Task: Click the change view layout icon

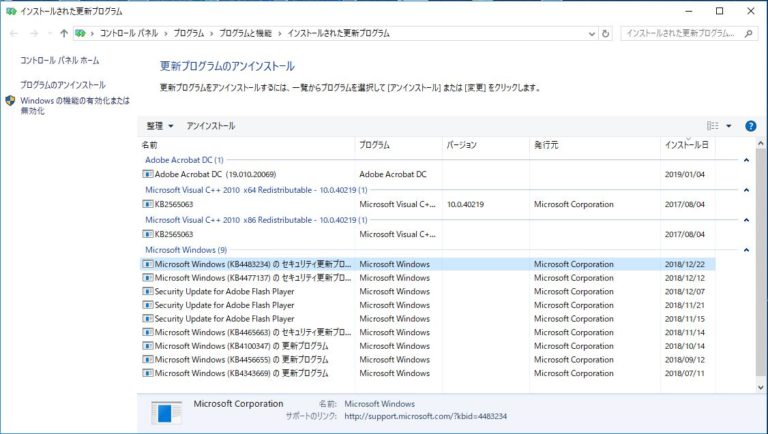Action: (x=713, y=126)
